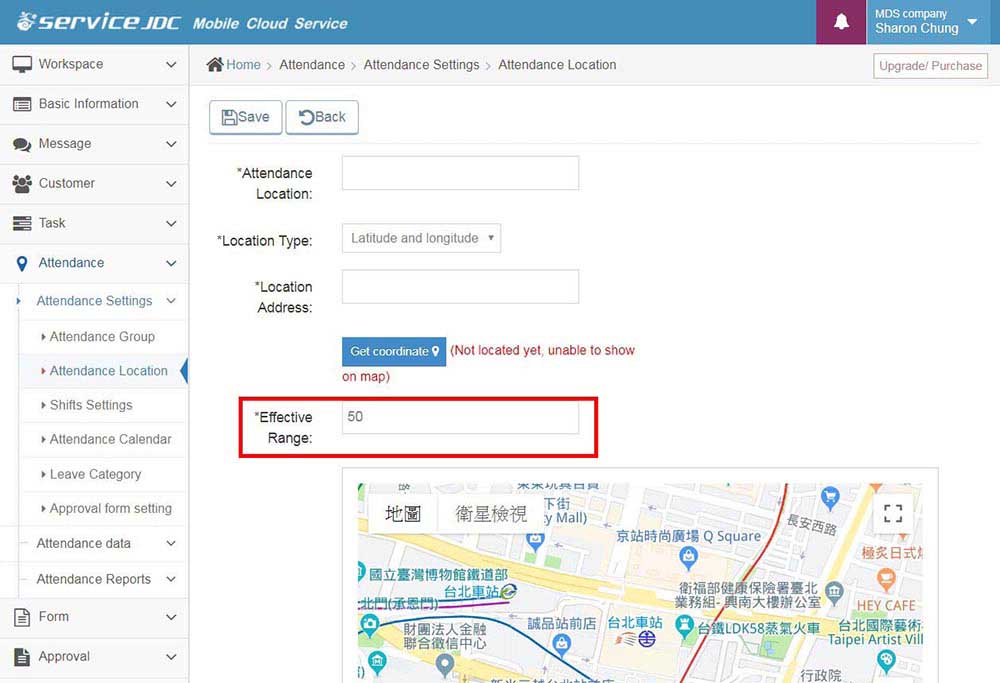Click the notification bell icon
Image resolution: width=1000 pixels, height=683 pixels.
coord(841,22)
